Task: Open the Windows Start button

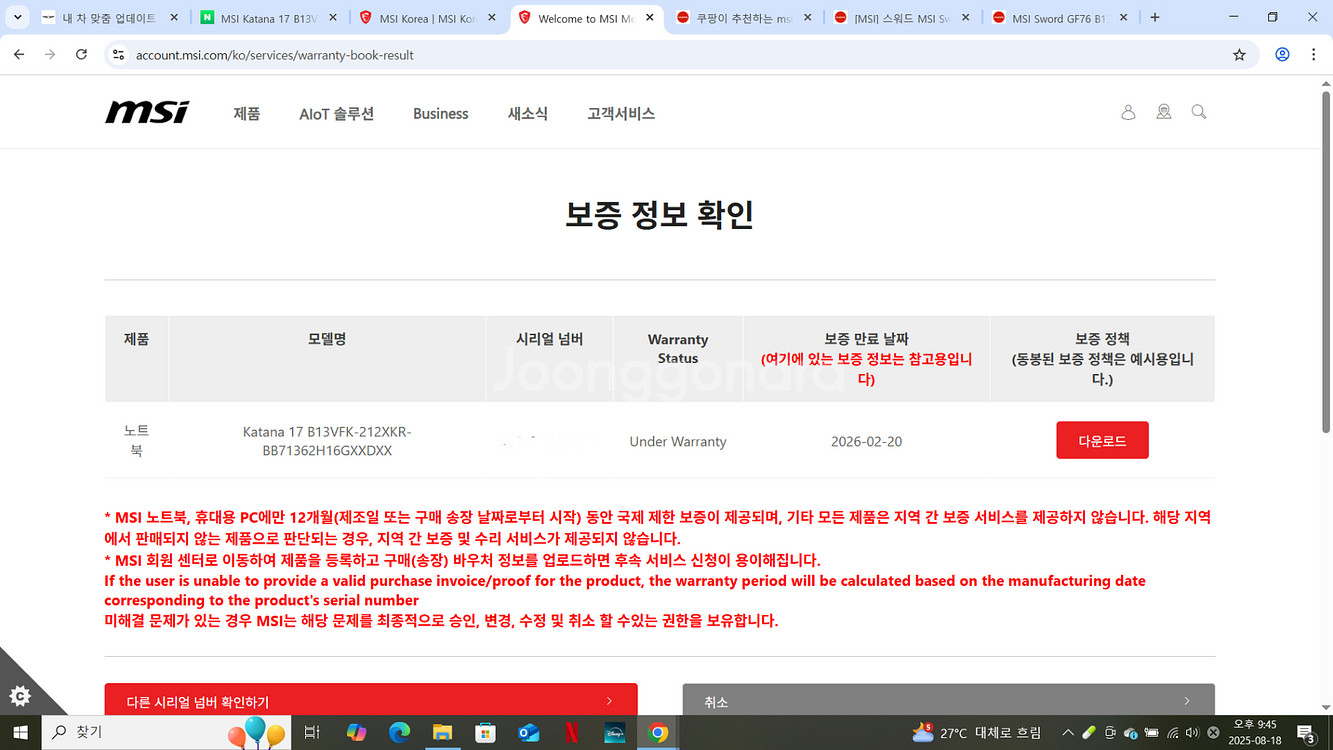Action: (20, 733)
